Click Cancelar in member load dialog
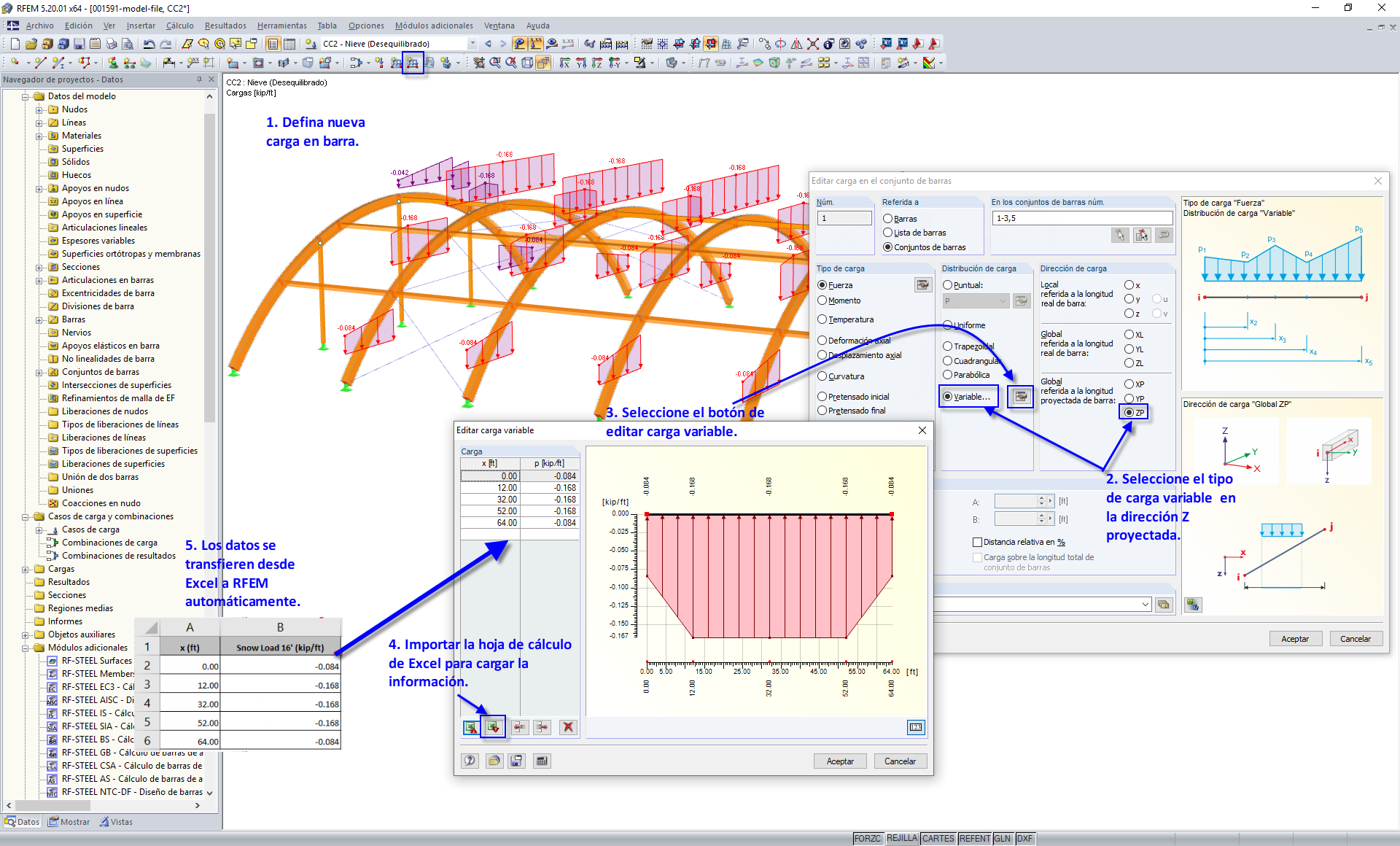Viewport: 1400px width, 846px height. point(1355,639)
